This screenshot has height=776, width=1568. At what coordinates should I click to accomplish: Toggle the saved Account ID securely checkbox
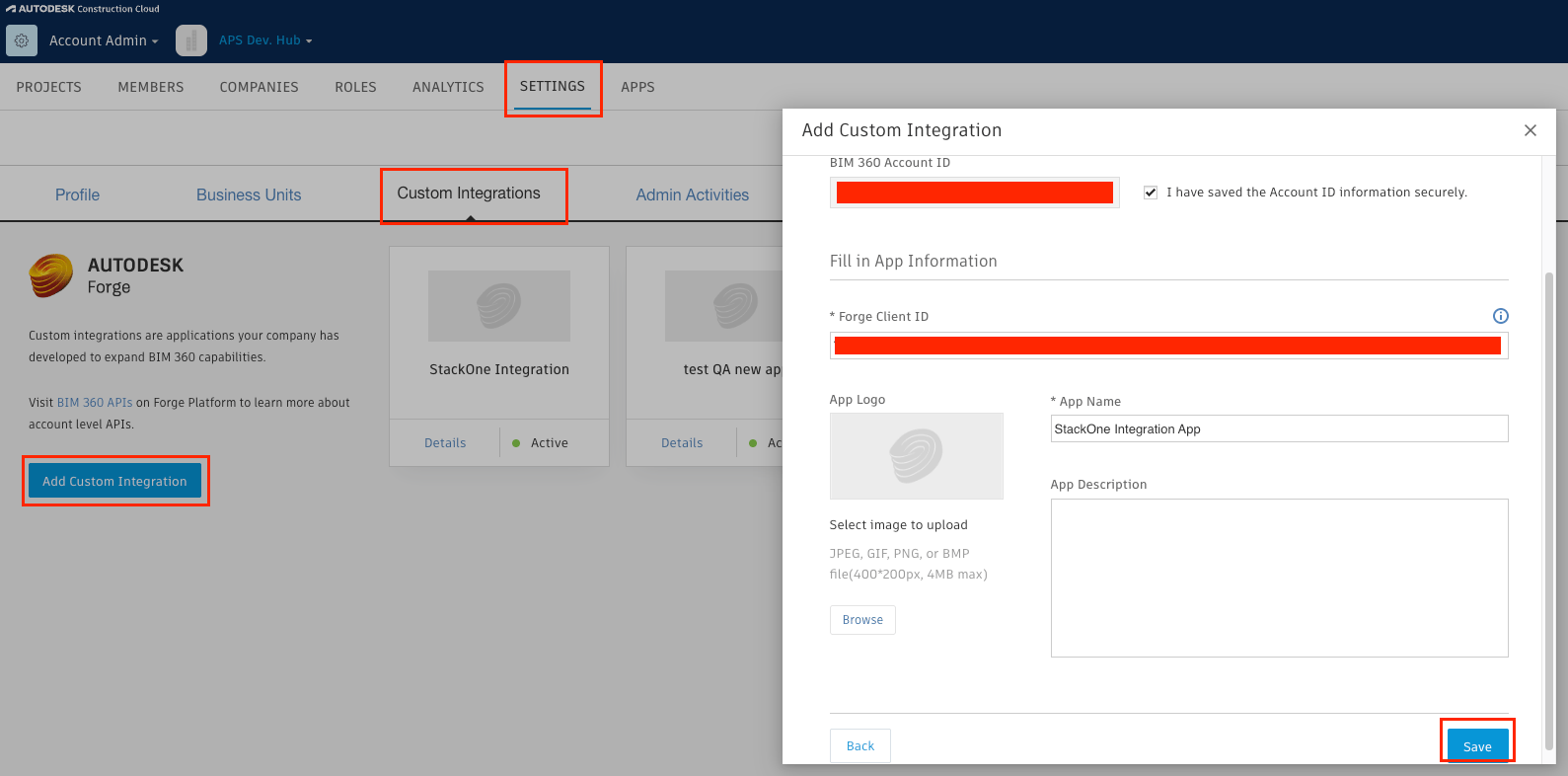pos(1151,193)
